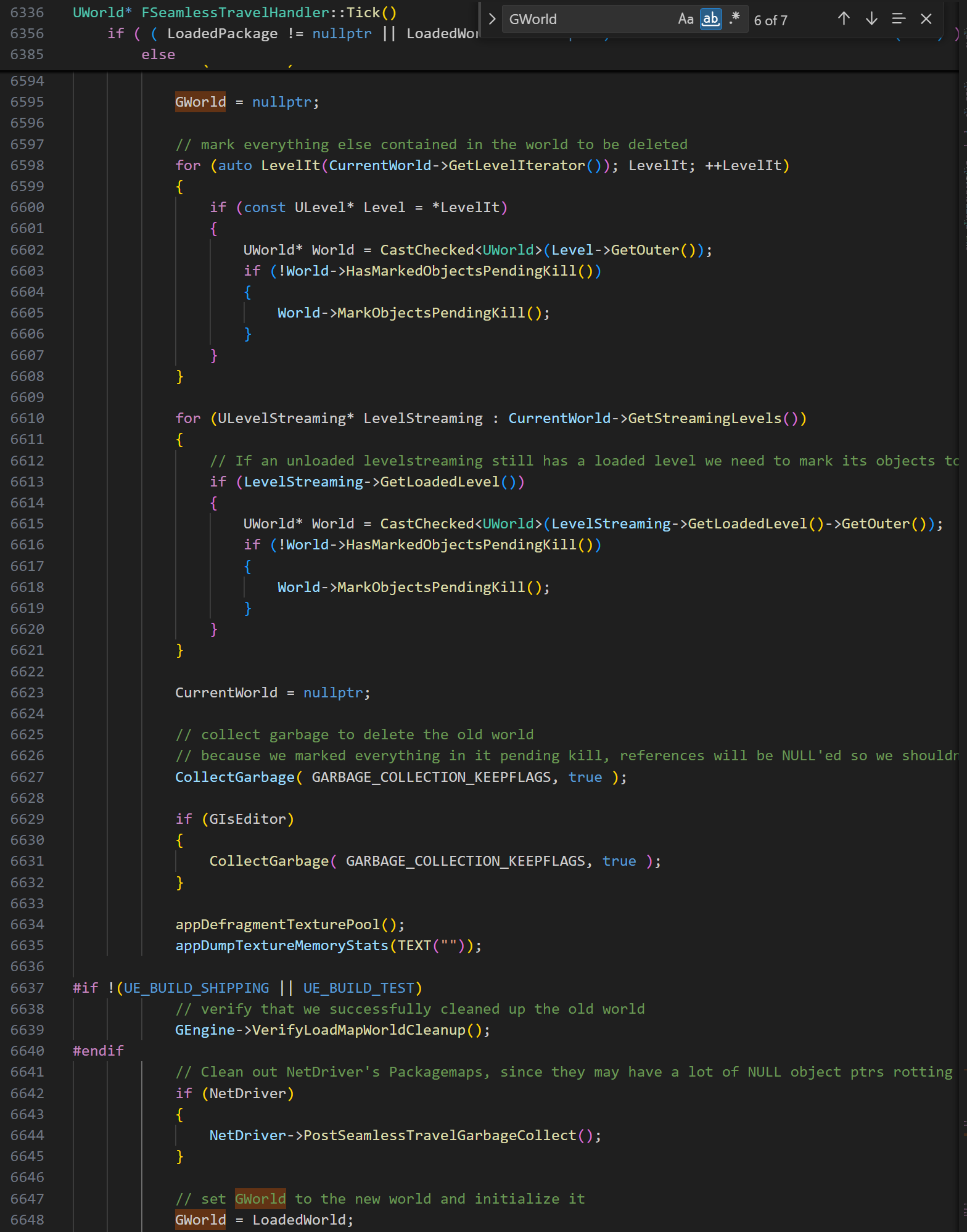Image resolution: width=967 pixels, height=1232 pixels.
Task: Click line number 6637 beside #if directive
Action: point(27,988)
